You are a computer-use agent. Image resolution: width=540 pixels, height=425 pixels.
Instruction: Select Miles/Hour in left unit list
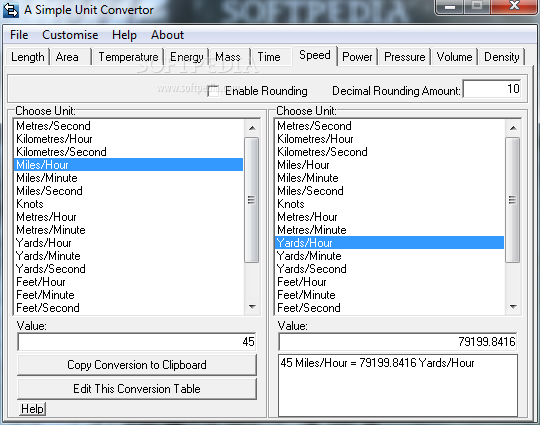click(x=128, y=165)
